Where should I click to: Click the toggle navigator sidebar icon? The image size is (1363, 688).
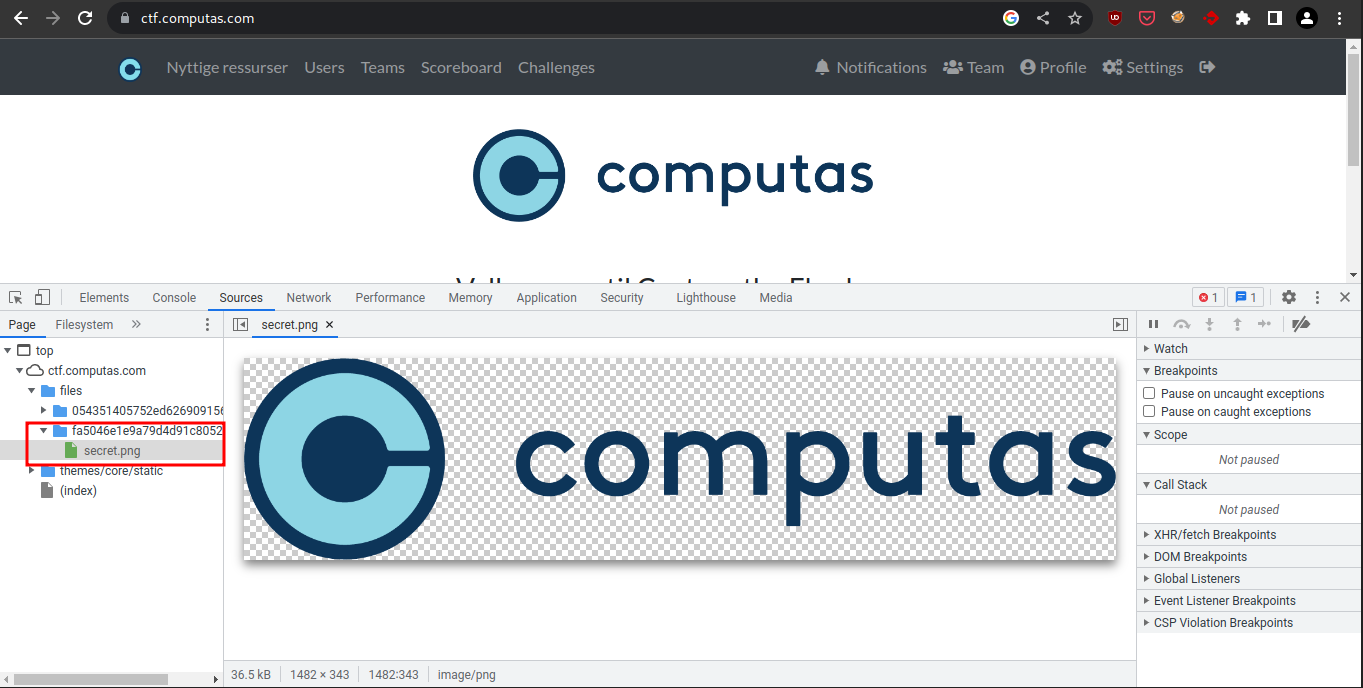(x=240, y=325)
